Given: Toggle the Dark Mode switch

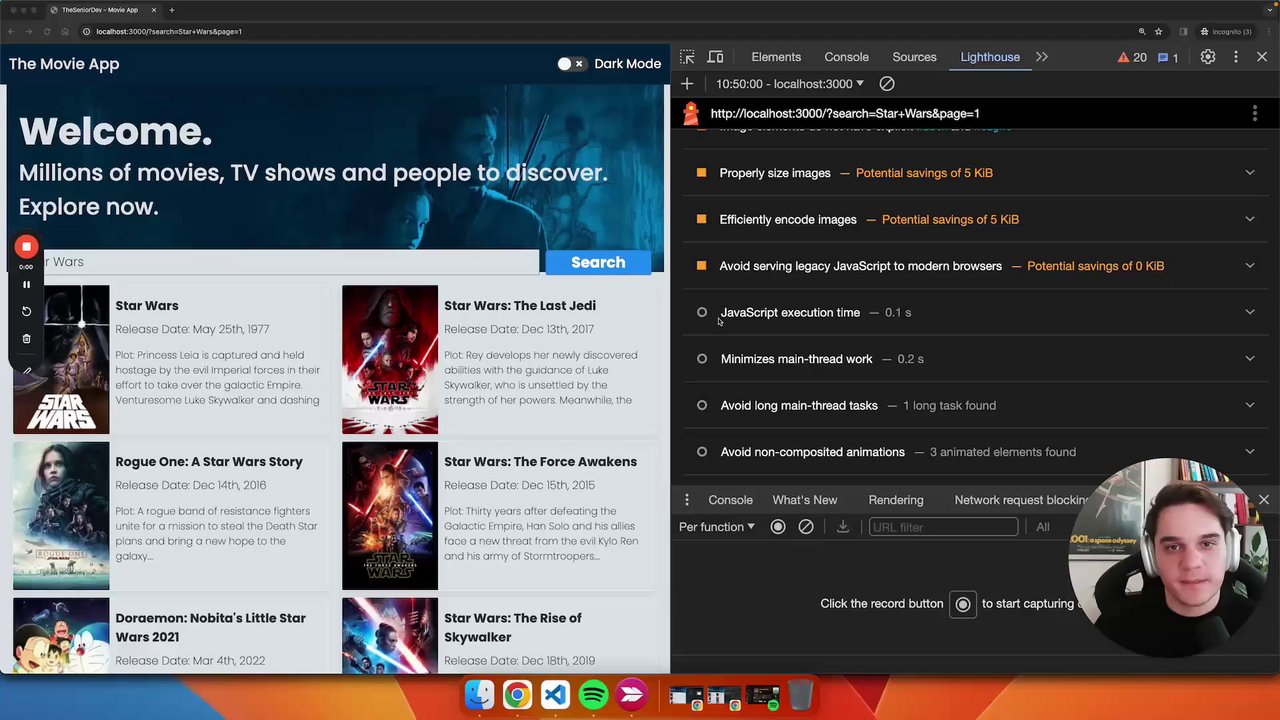Looking at the screenshot, I should pos(570,64).
